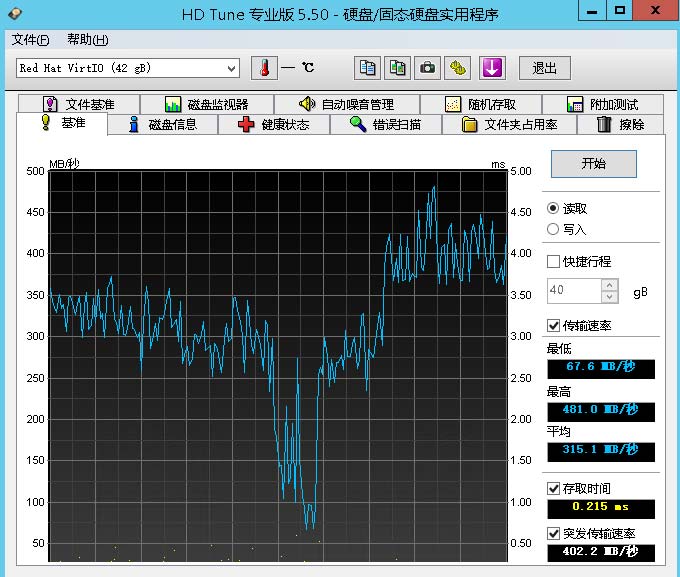Toggle the 传输速率 checkbox

click(553, 325)
